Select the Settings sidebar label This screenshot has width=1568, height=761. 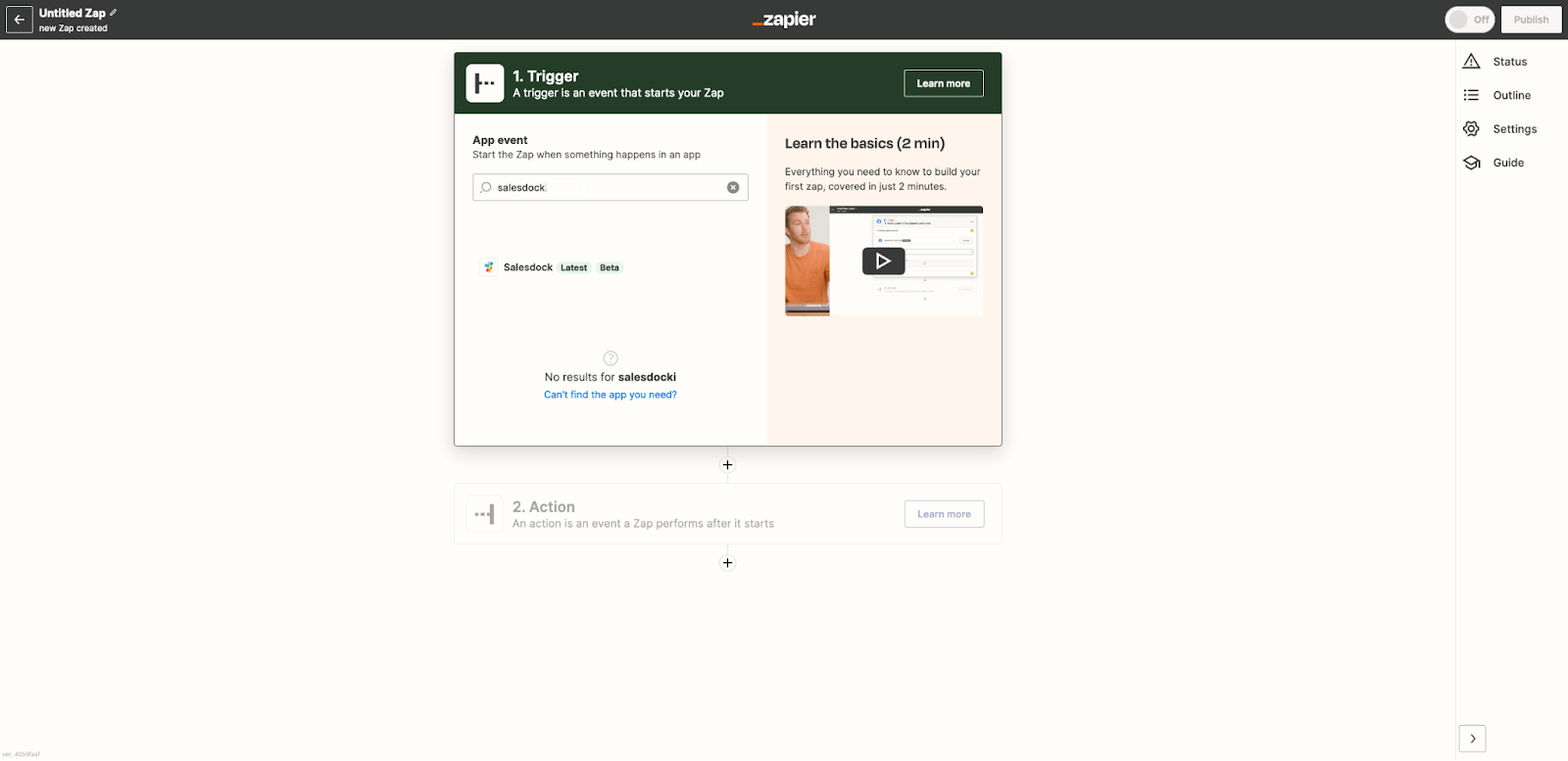tap(1514, 129)
